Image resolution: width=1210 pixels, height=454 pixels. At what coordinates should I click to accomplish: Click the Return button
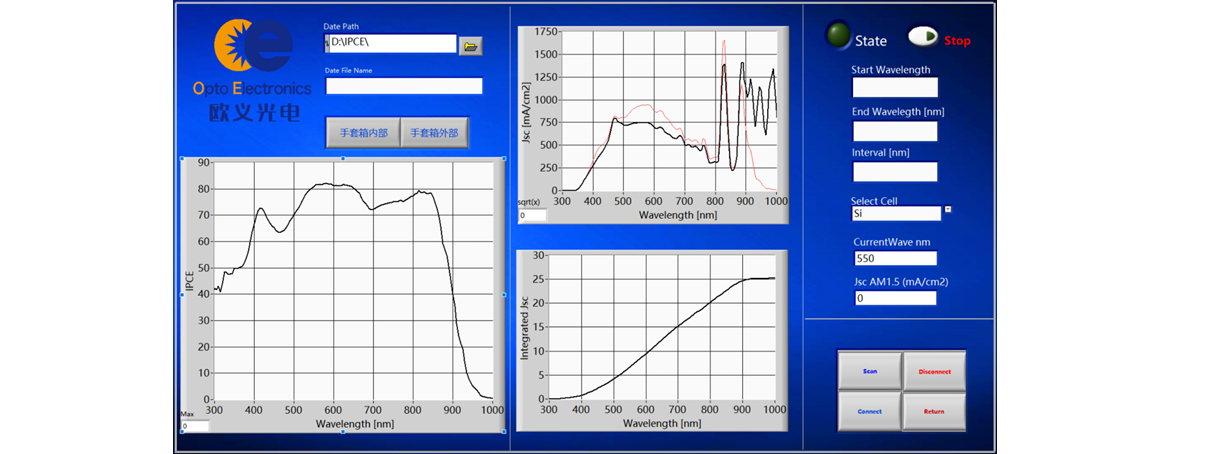(934, 411)
